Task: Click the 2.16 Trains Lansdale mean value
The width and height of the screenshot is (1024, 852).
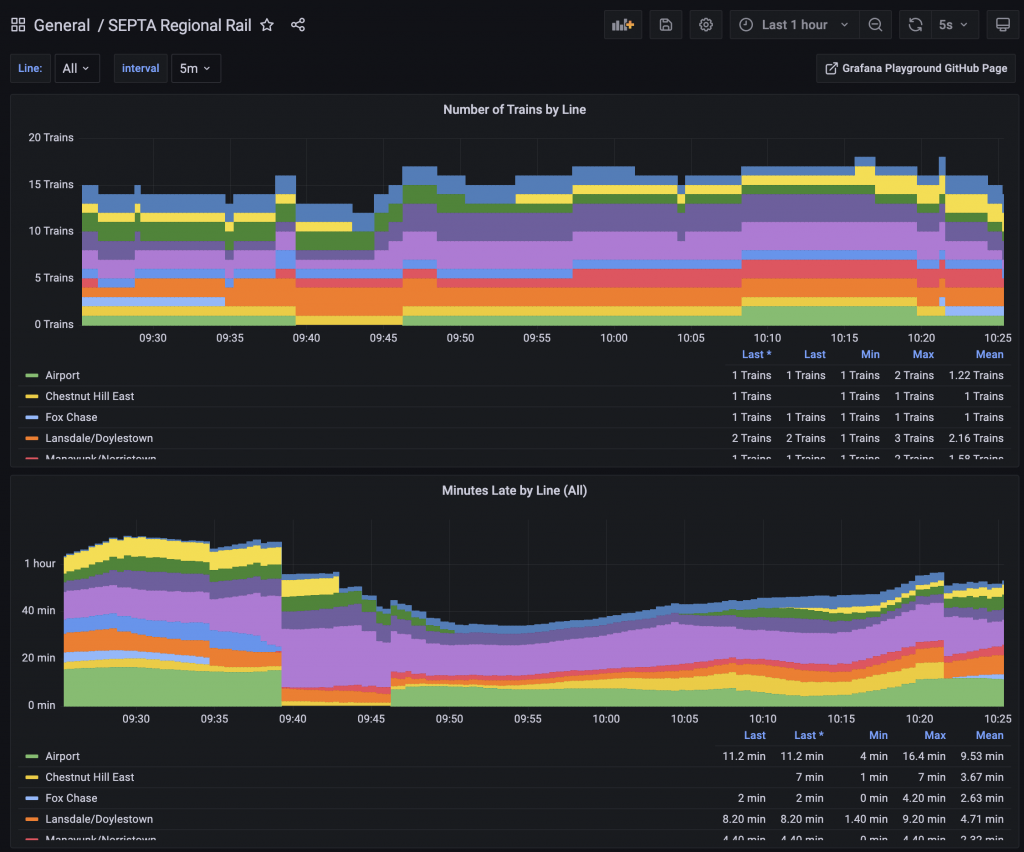Action: 976,438
